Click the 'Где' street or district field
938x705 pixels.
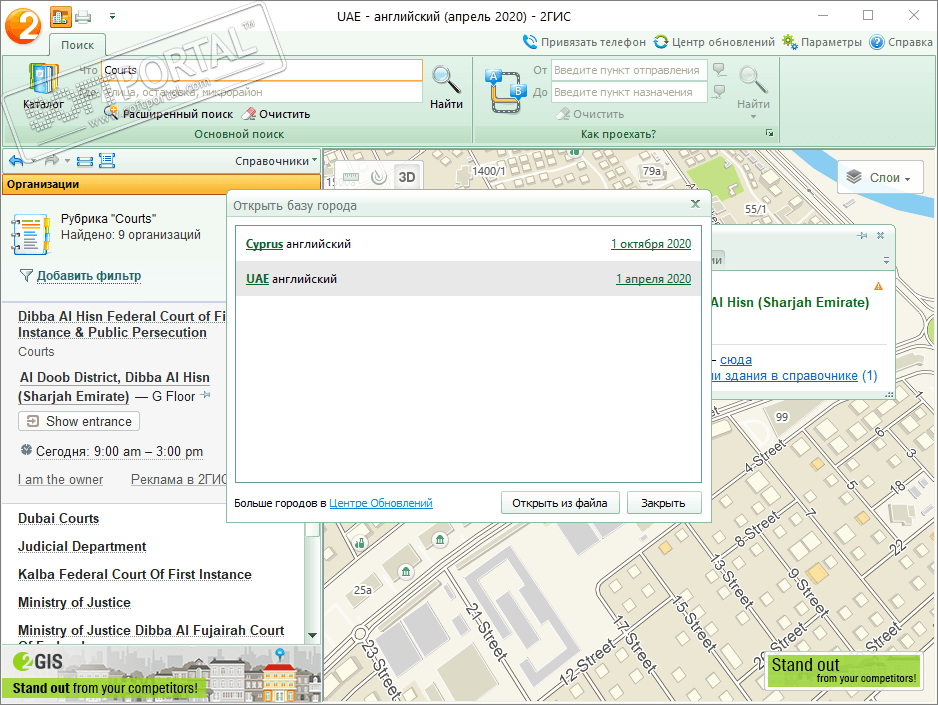(262, 92)
